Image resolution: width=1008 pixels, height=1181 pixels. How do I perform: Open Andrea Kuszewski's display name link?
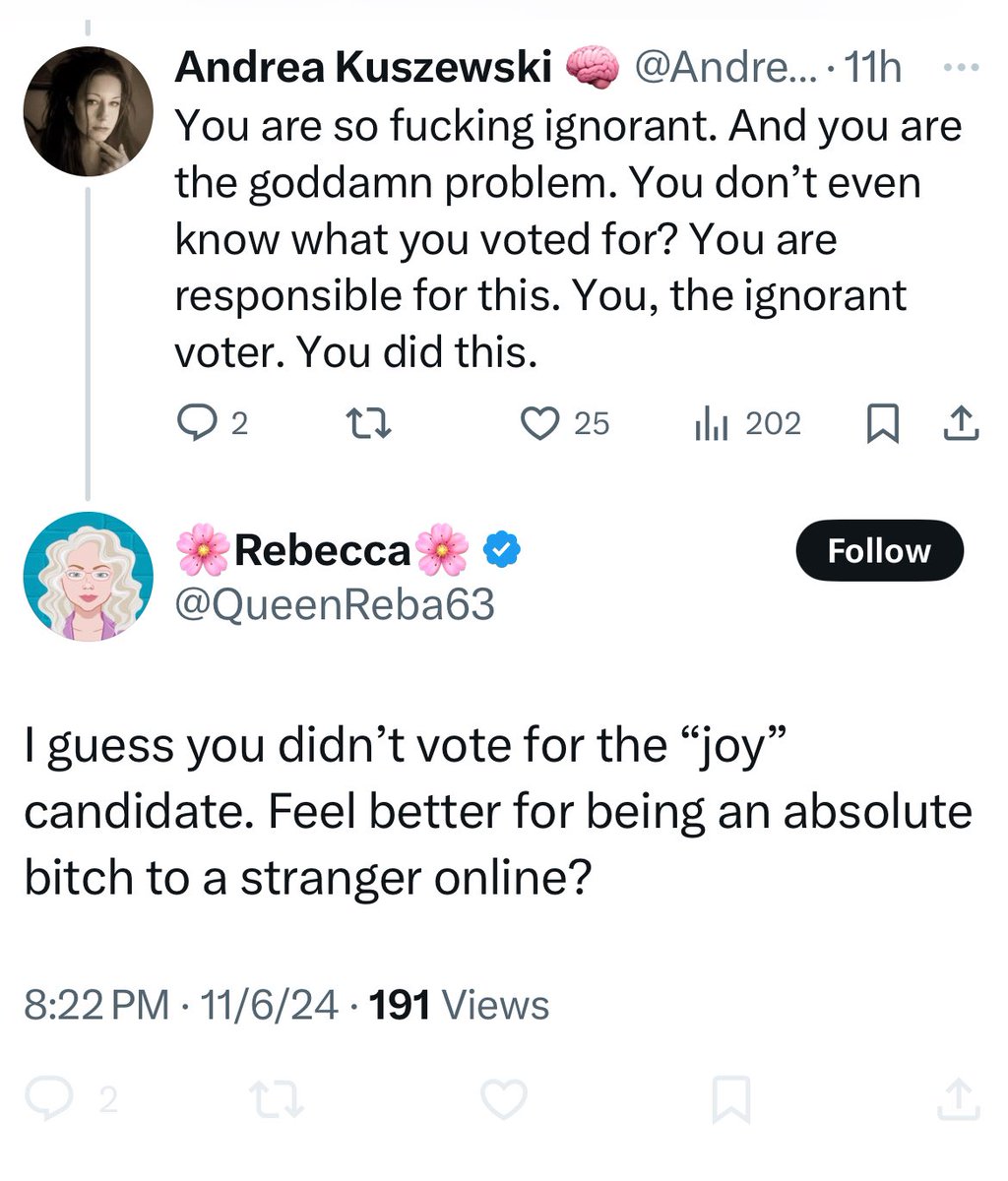point(362,68)
